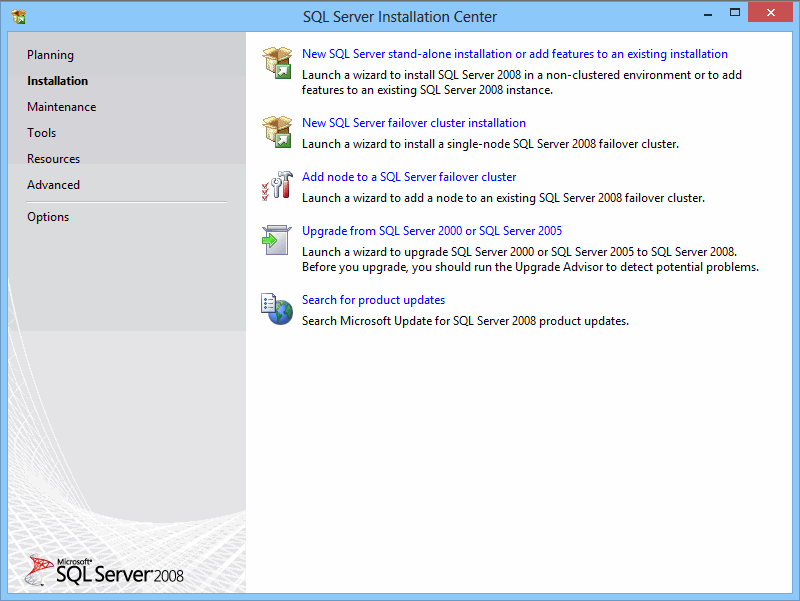Click text 'Search Microsoft Update for SQL Server 2008 product updates'
The width and height of the screenshot is (800, 601).
465,321
